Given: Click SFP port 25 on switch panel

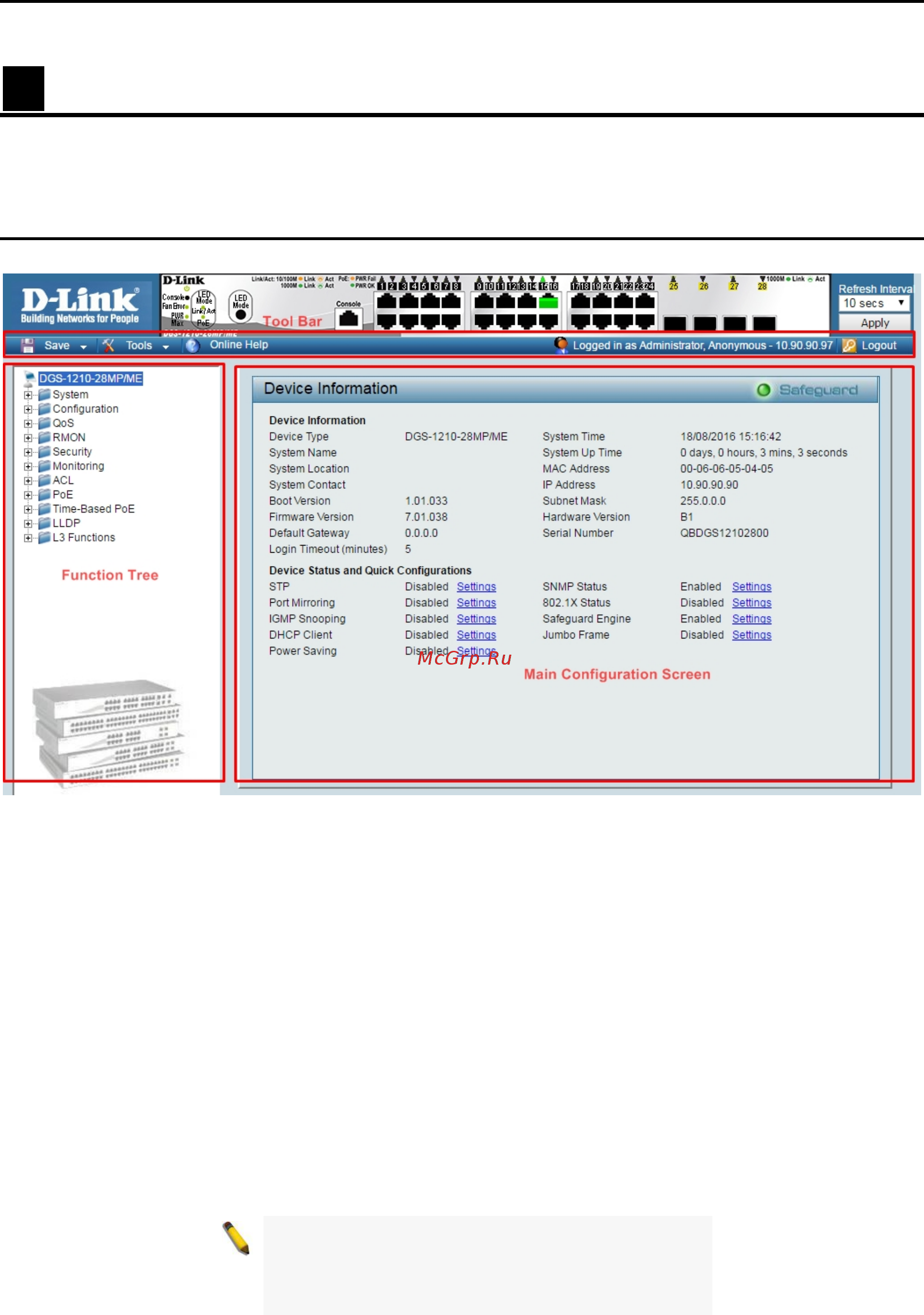Looking at the screenshot, I should [x=675, y=323].
